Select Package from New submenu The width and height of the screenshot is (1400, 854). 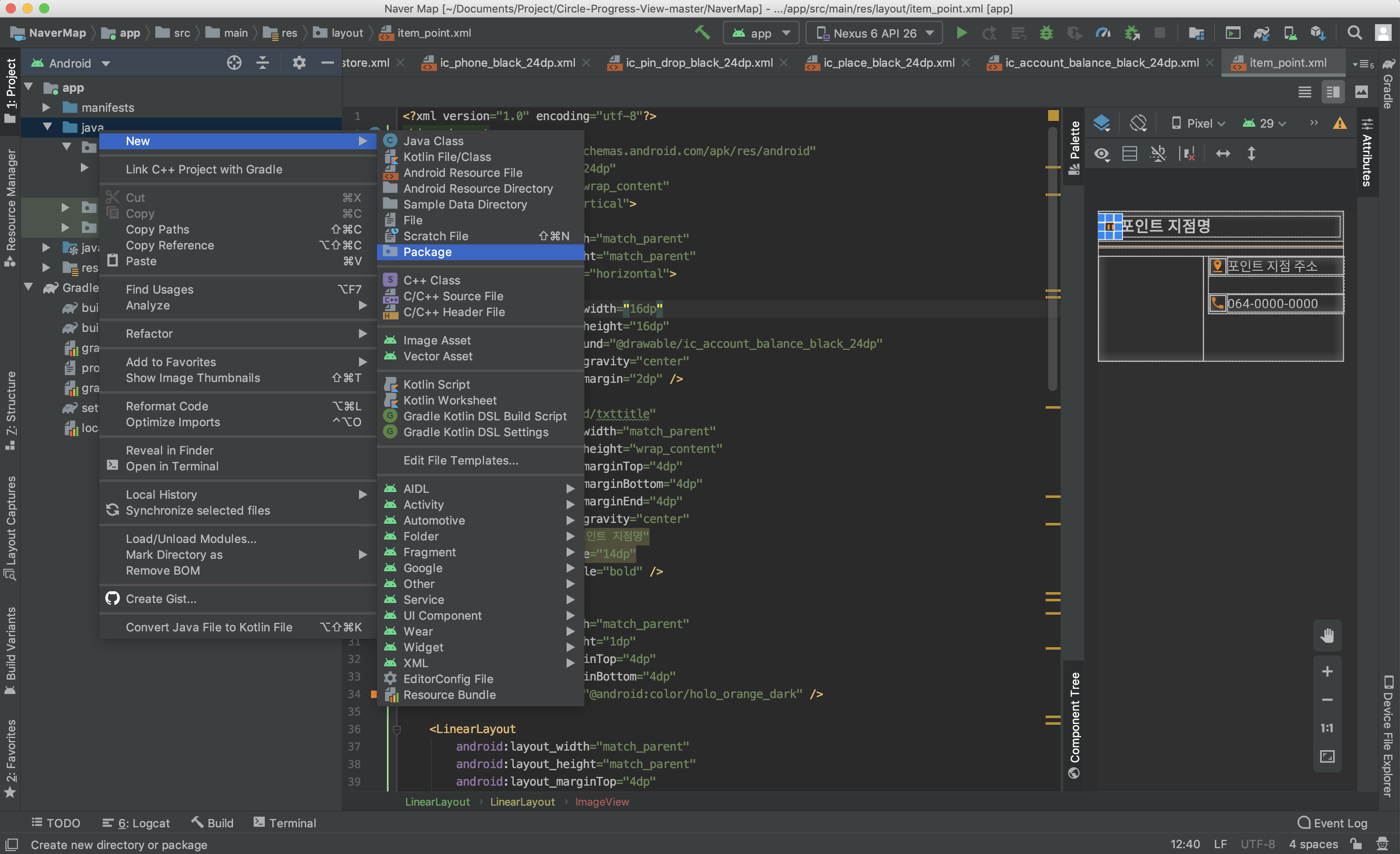[x=427, y=252]
